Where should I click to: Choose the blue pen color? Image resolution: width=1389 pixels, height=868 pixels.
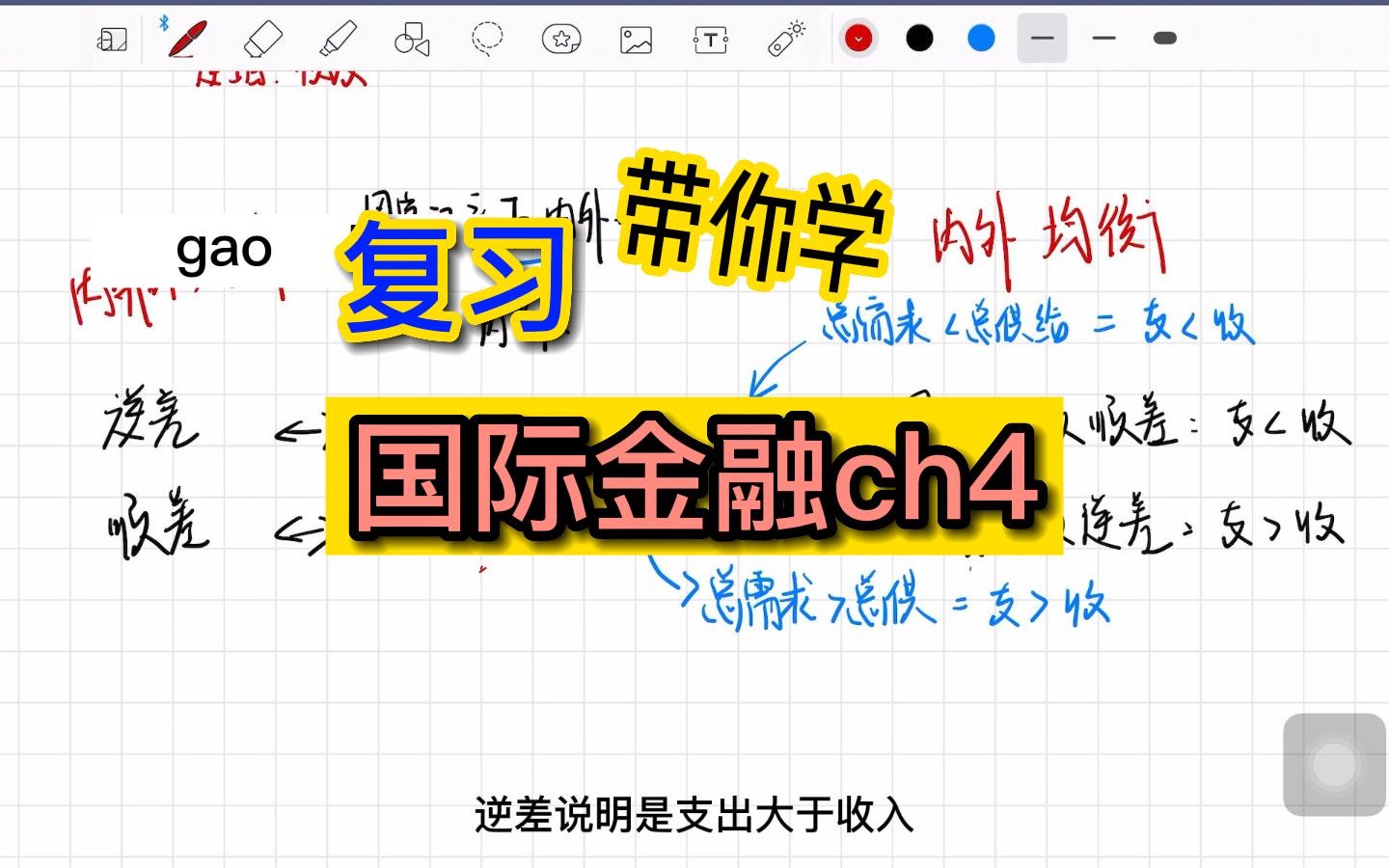[981, 39]
